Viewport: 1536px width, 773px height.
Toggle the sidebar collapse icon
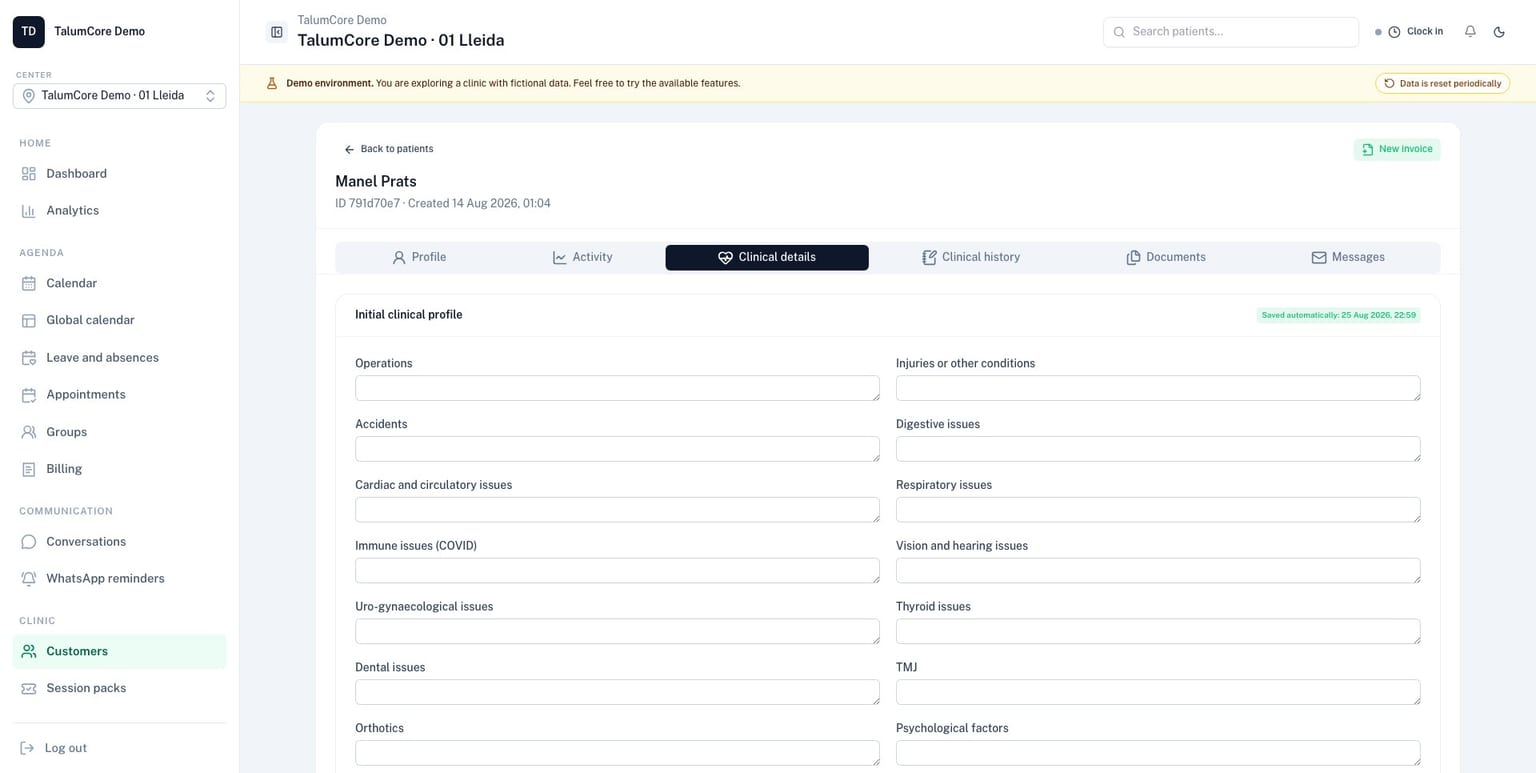[277, 32]
